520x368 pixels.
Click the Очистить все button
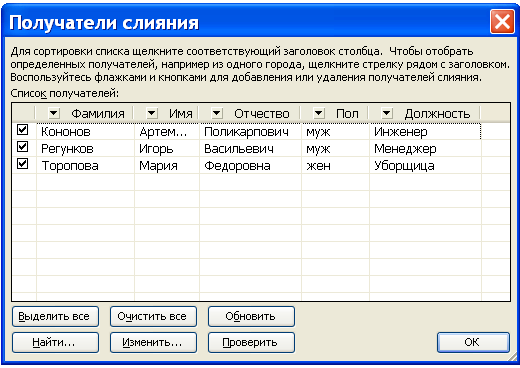click(x=153, y=316)
